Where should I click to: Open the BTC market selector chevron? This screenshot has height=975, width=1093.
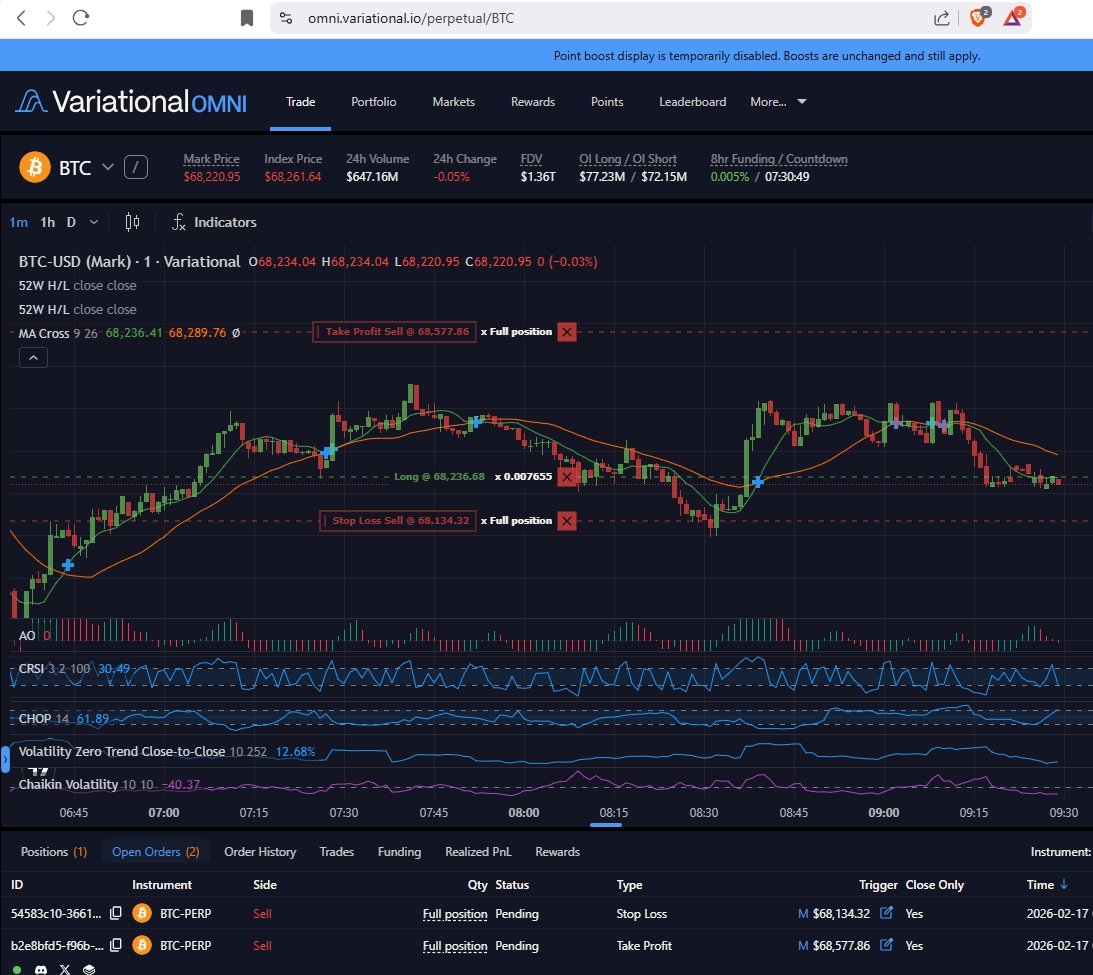point(107,167)
